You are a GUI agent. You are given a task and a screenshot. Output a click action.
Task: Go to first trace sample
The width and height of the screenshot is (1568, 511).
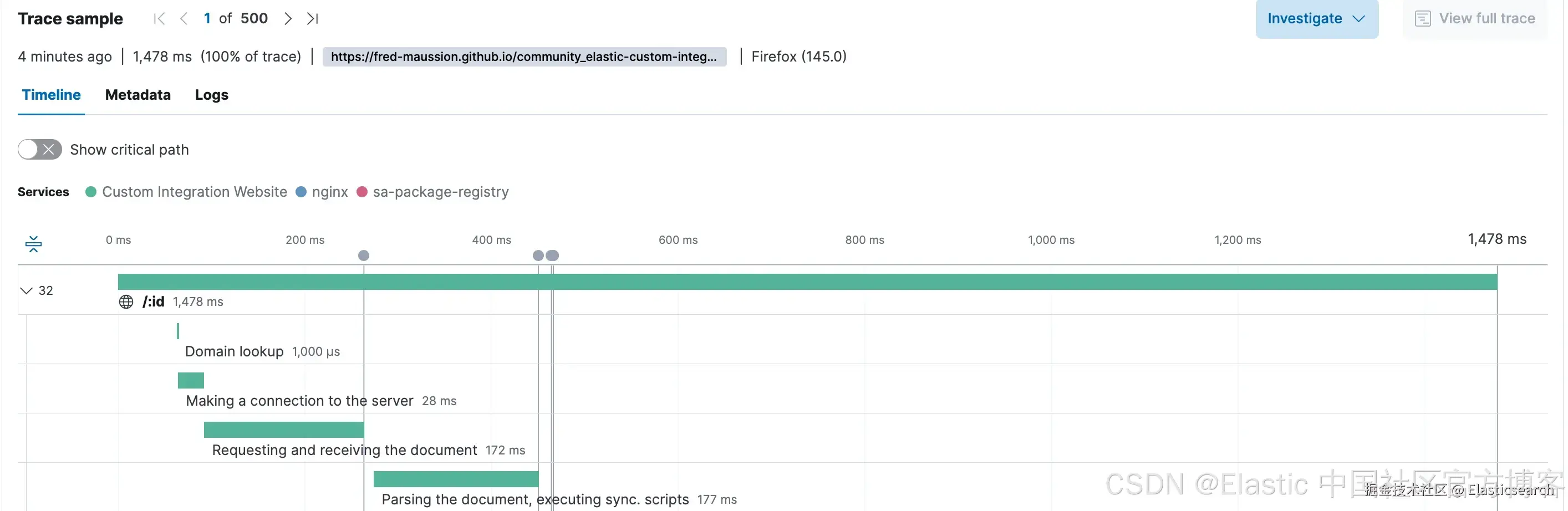pyautogui.click(x=160, y=19)
